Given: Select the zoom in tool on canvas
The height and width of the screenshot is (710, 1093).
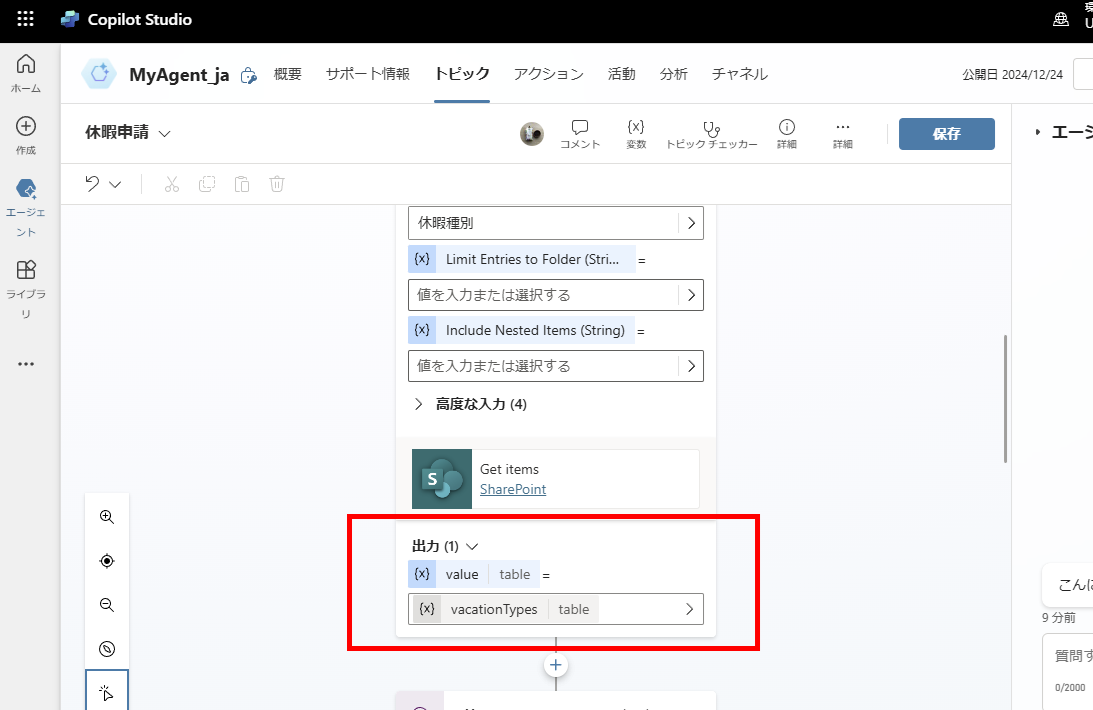Looking at the screenshot, I should (x=106, y=517).
